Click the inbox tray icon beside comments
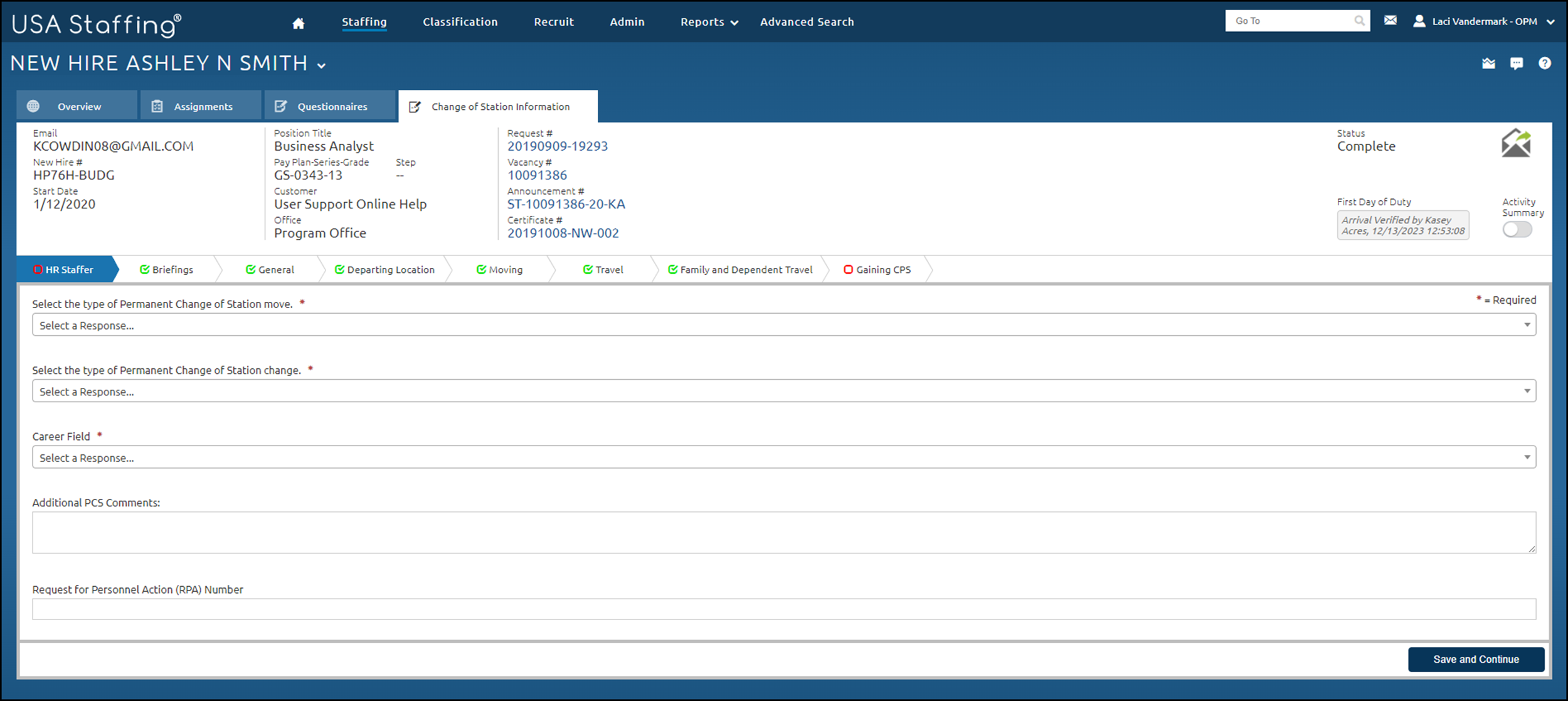This screenshot has width=1568, height=701. coord(1488,63)
